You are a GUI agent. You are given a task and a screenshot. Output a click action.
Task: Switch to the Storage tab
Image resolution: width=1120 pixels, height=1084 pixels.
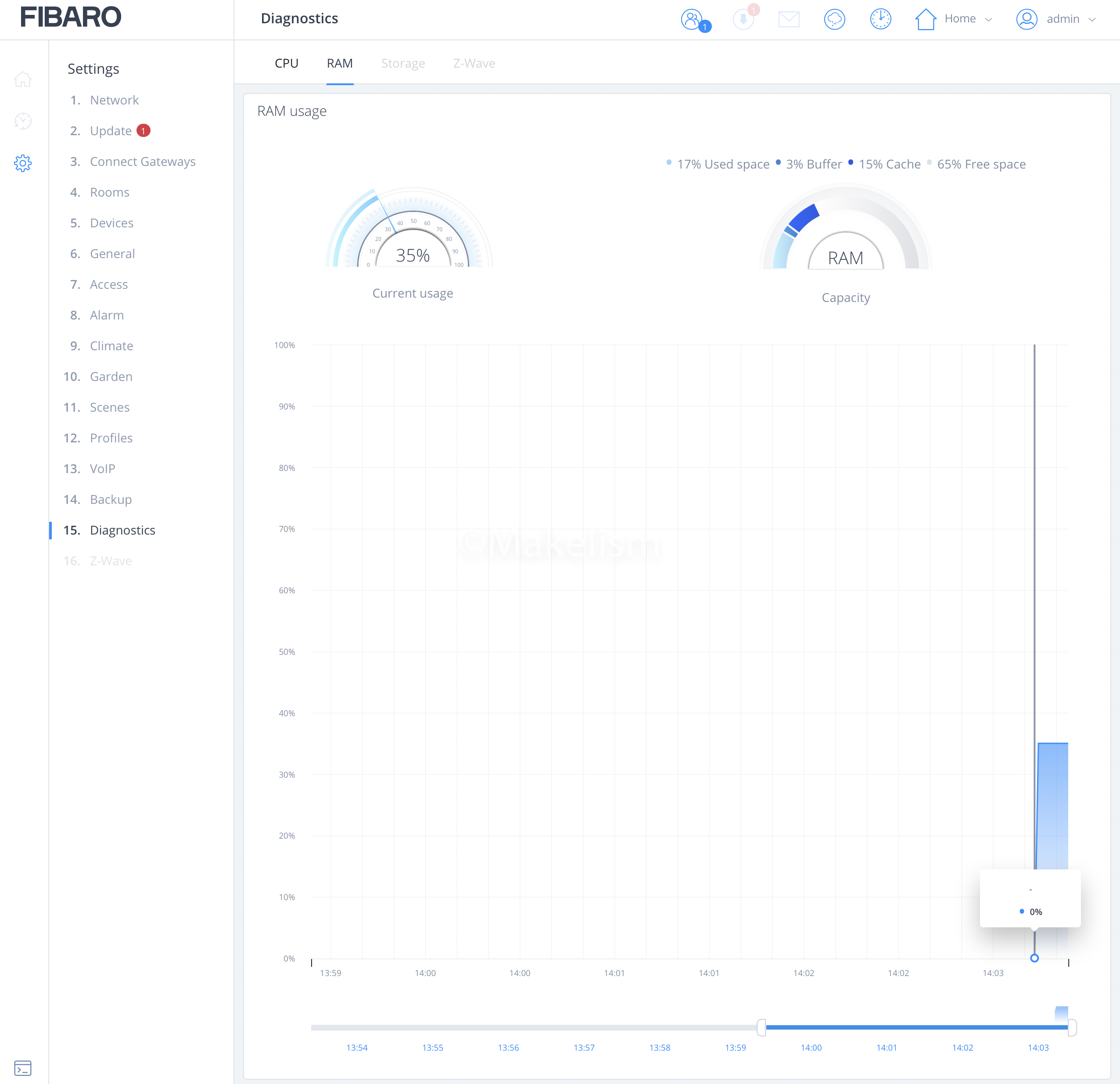403,64
